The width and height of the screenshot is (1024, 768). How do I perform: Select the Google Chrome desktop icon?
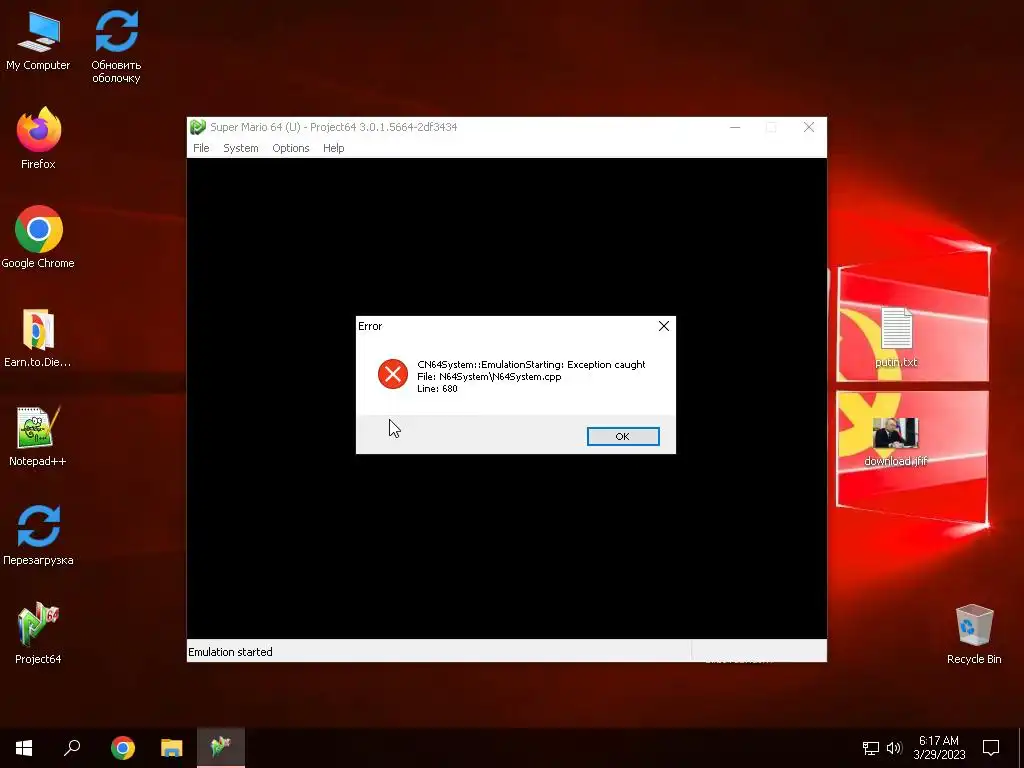click(x=38, y=237)
